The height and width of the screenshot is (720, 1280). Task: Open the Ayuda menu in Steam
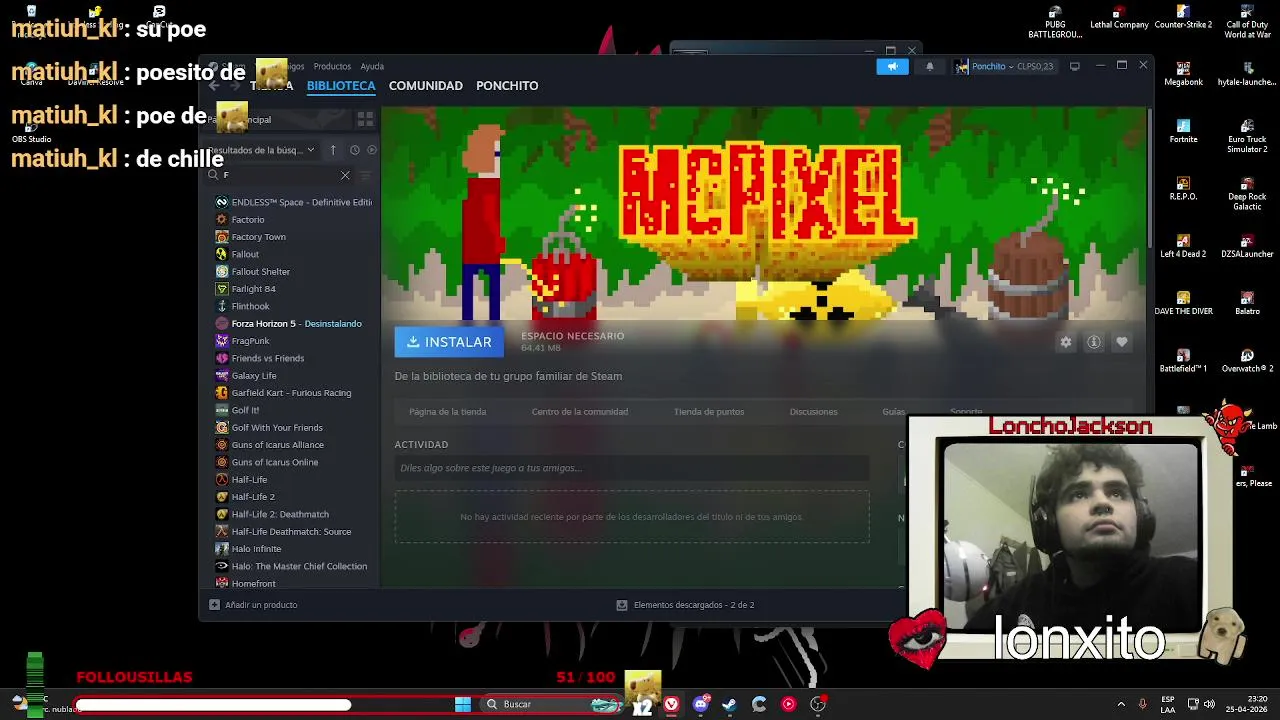(x=372, y=66)
